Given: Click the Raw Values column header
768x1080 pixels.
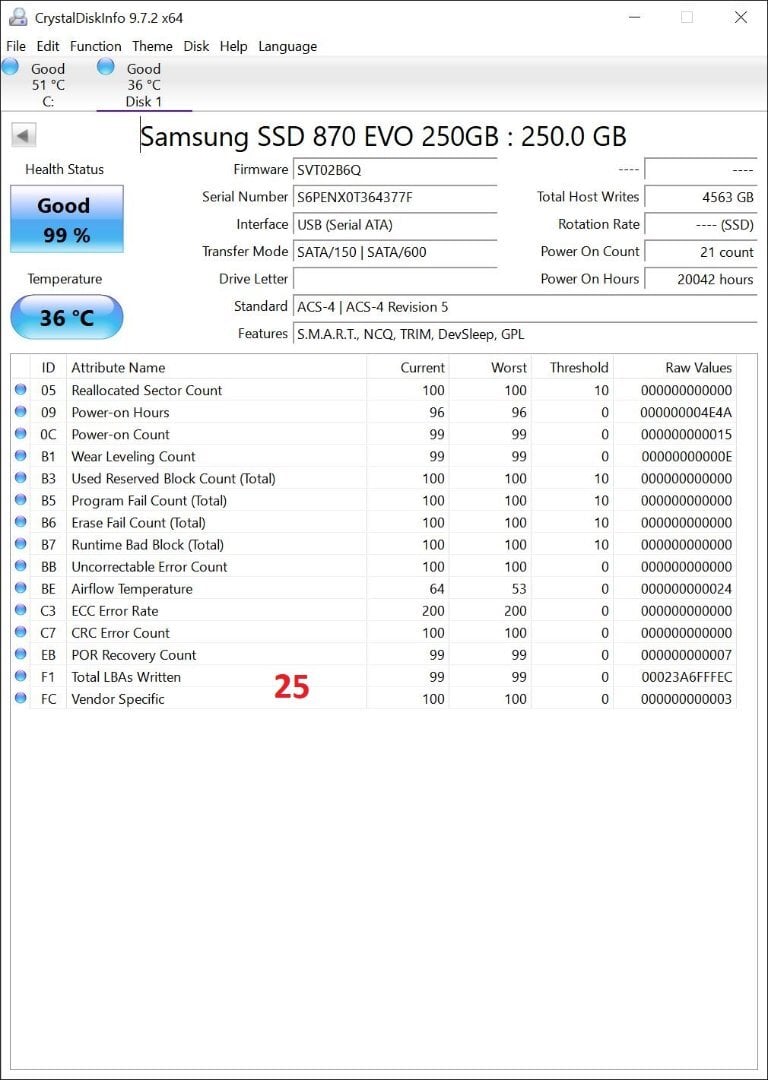Looking at the screenshot, I should (675, 367).
